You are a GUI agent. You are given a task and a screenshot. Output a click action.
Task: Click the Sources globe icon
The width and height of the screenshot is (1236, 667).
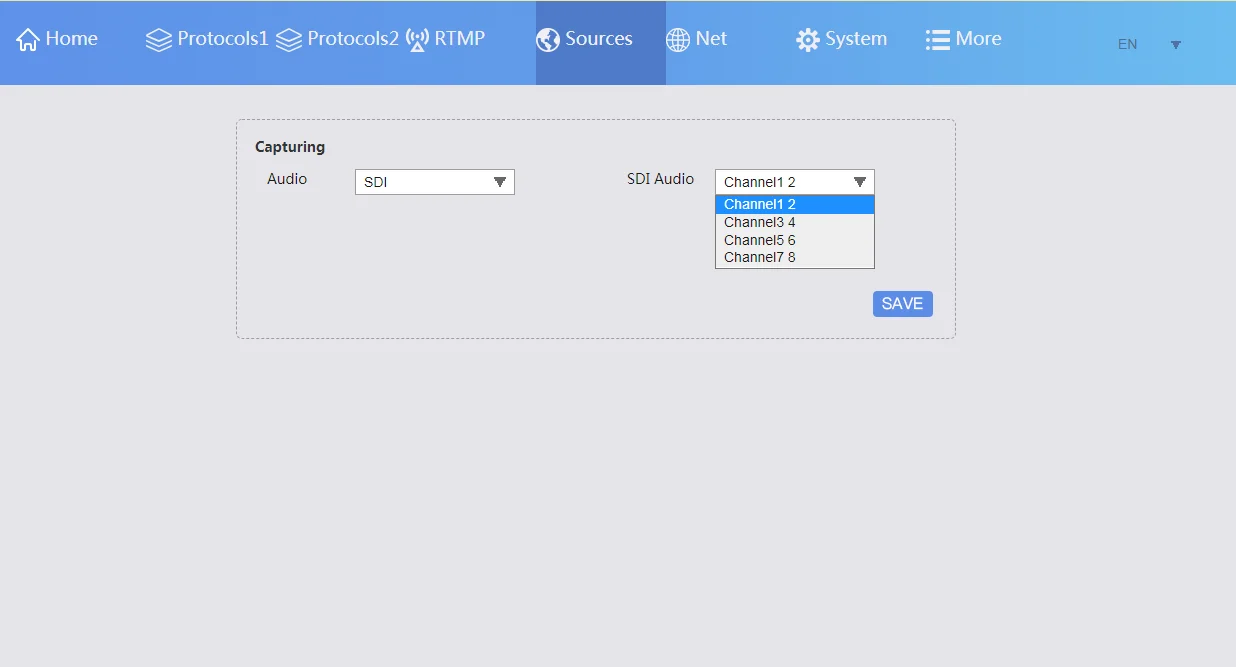point(548,39)
